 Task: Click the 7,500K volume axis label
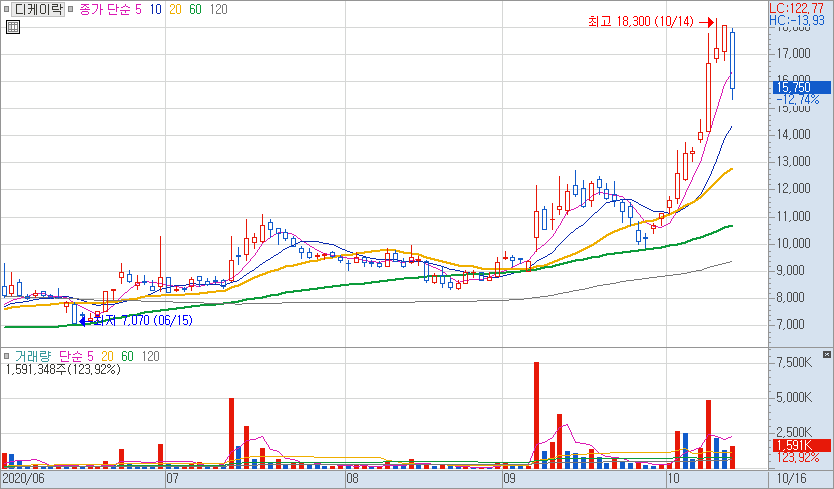click(x=794, y=363)
